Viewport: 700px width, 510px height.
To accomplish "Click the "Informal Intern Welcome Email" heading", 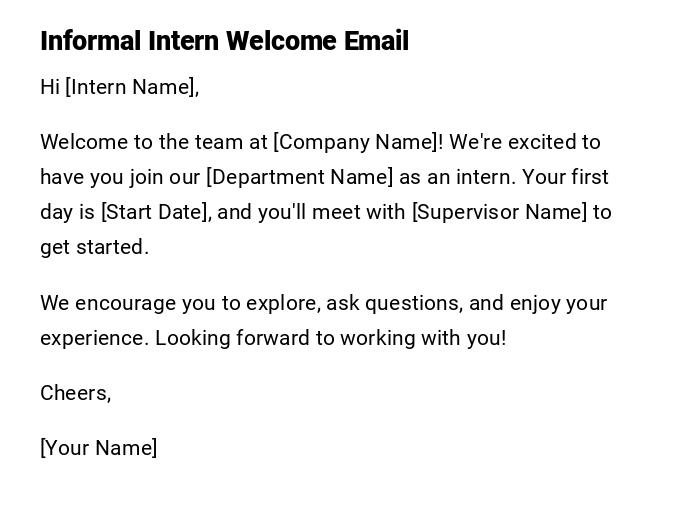I will pos(224,41).
